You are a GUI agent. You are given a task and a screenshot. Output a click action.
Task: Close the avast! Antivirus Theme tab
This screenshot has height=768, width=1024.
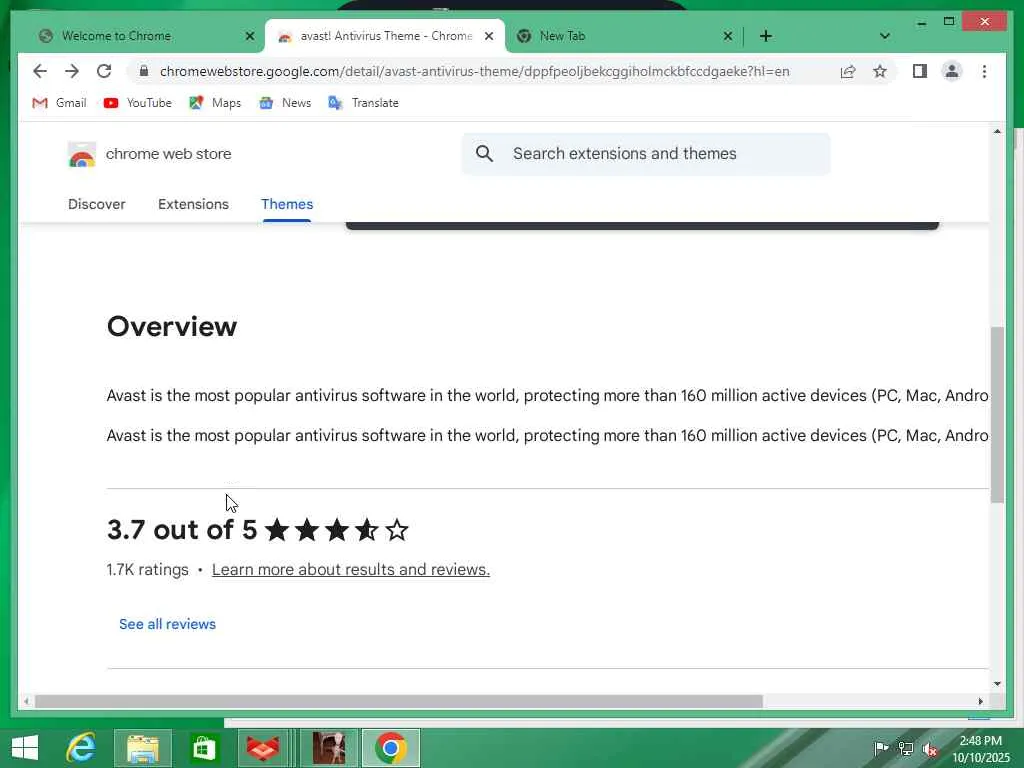click(x=488, y=36)
